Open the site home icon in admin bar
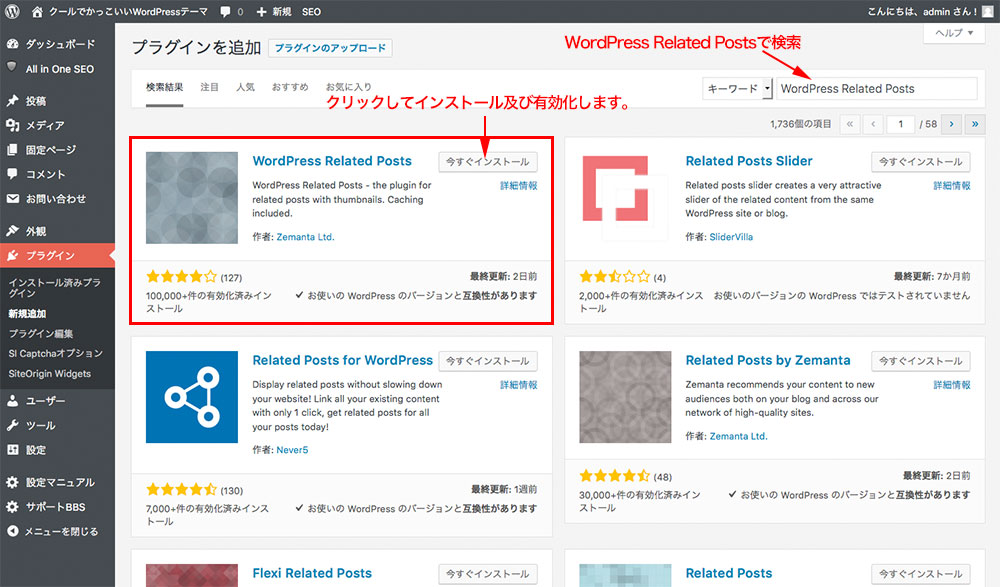 [x=37, y=11]
